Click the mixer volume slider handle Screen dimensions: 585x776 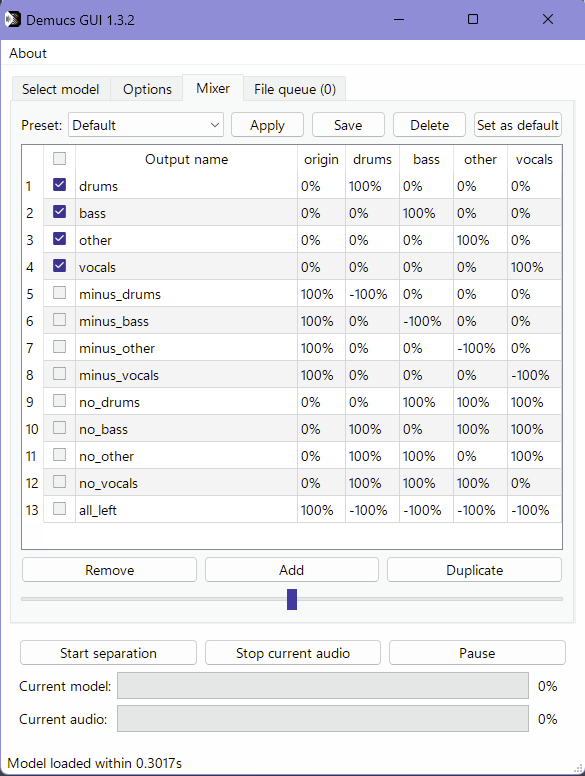[292, 599]
